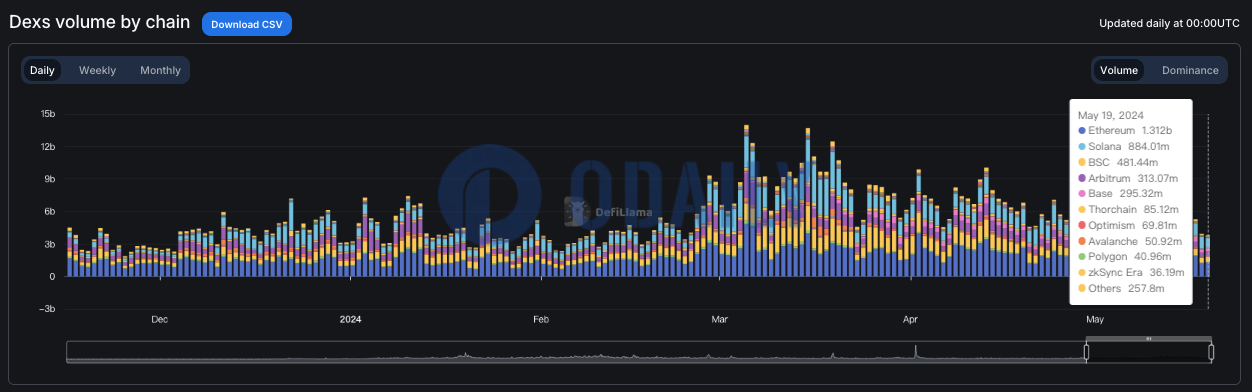The image size is (1252, 392).
Task: Click the Others dot in tooltip
Action: tap(1082, 289)
